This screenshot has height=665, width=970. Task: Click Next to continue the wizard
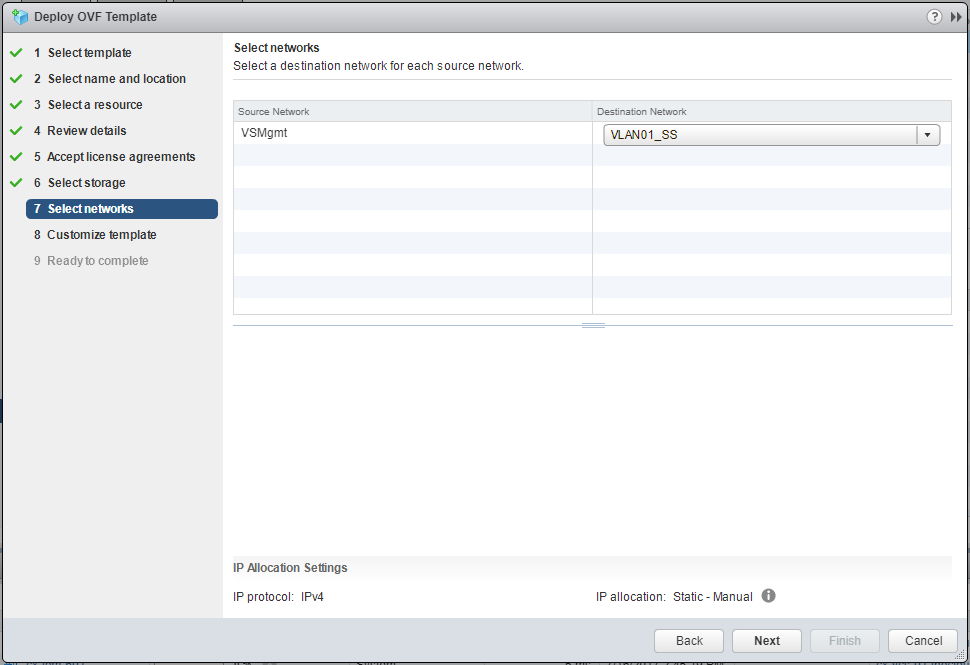[x=767, y=641]
